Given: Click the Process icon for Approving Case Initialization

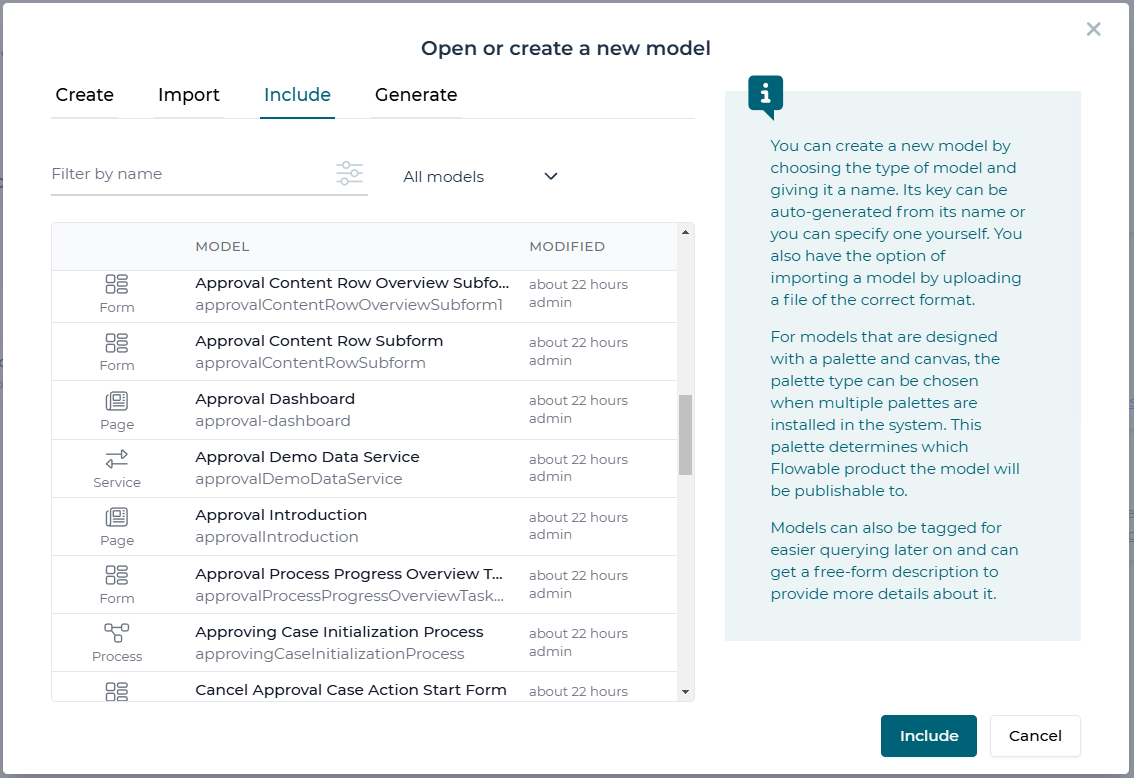Looking at the screenshot, I should coord(117,633).
